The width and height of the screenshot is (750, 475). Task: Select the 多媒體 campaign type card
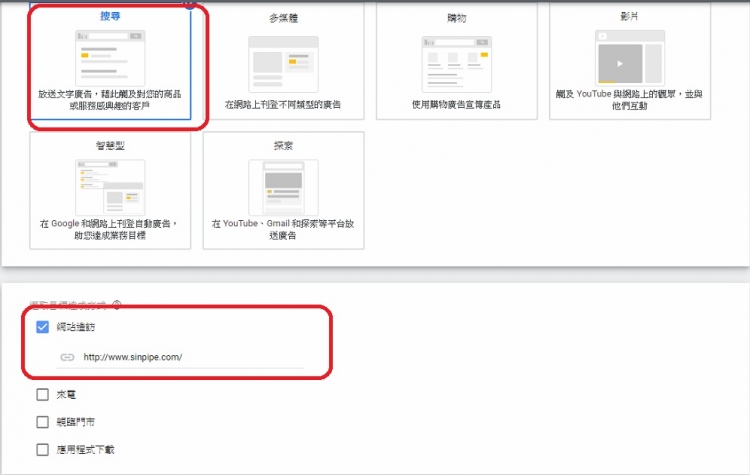[x=283, y=61]
